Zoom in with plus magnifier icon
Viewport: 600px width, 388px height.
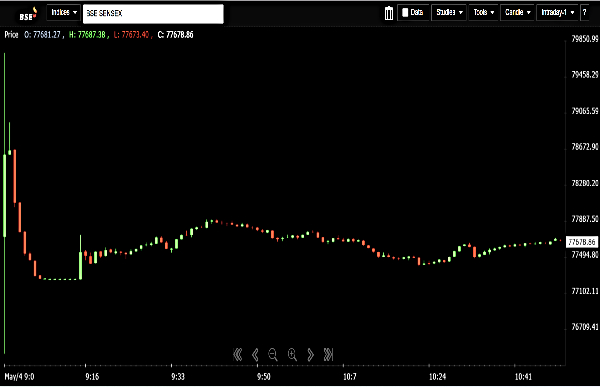tap(292, 355)
